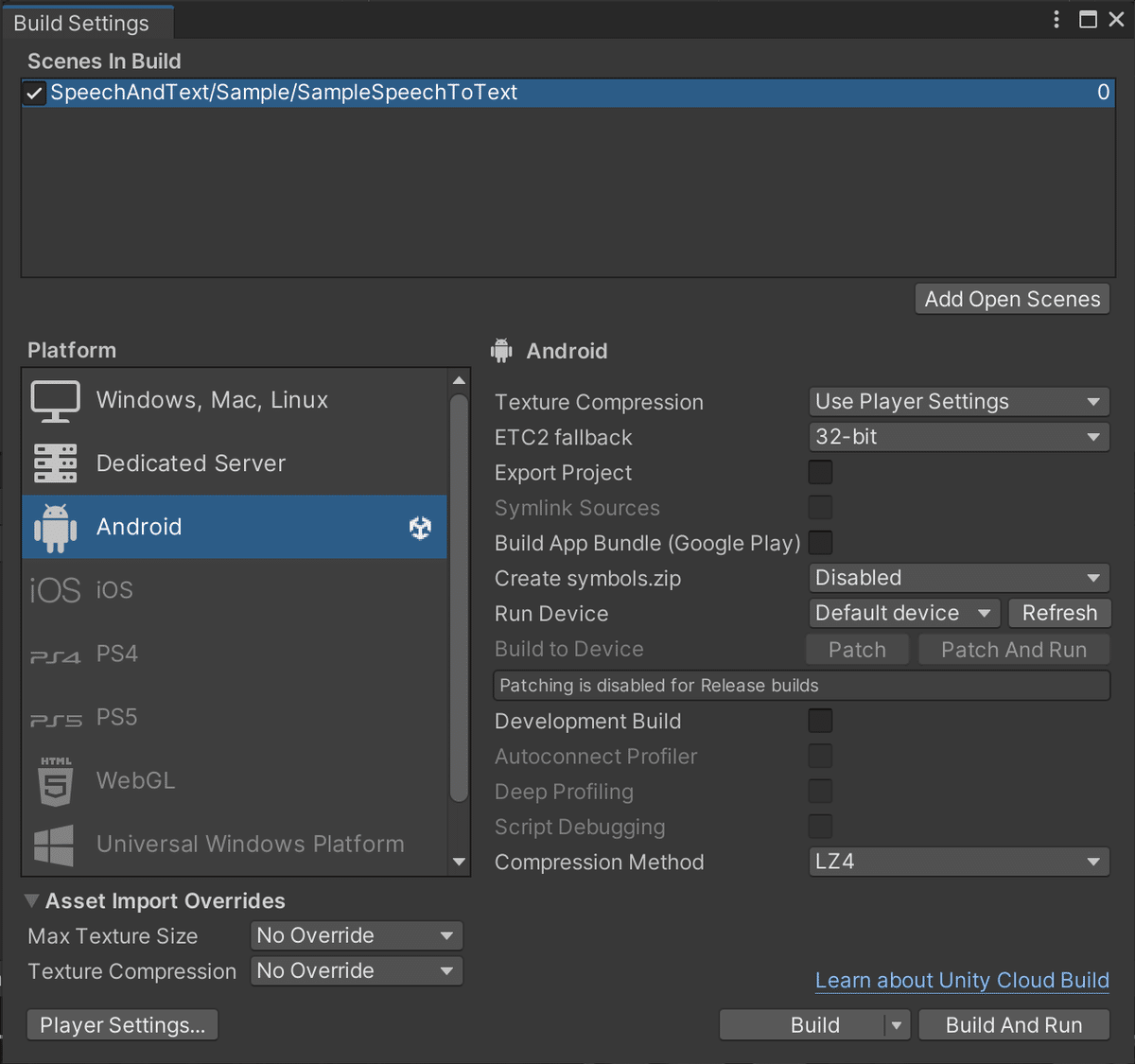This screenshot has height=1064, width=1135.
Task: Open the Texture Compression Use Player Settings dropdown
Action: (x=959, y=402)
